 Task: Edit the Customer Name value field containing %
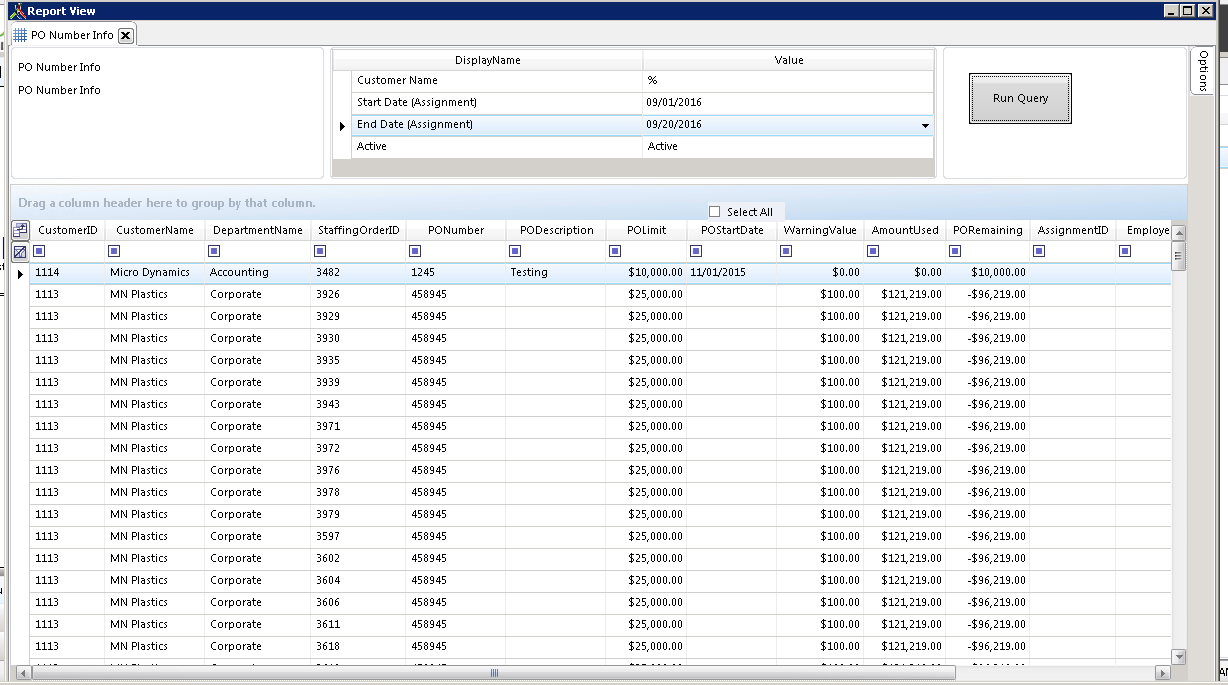pos(788,80)
